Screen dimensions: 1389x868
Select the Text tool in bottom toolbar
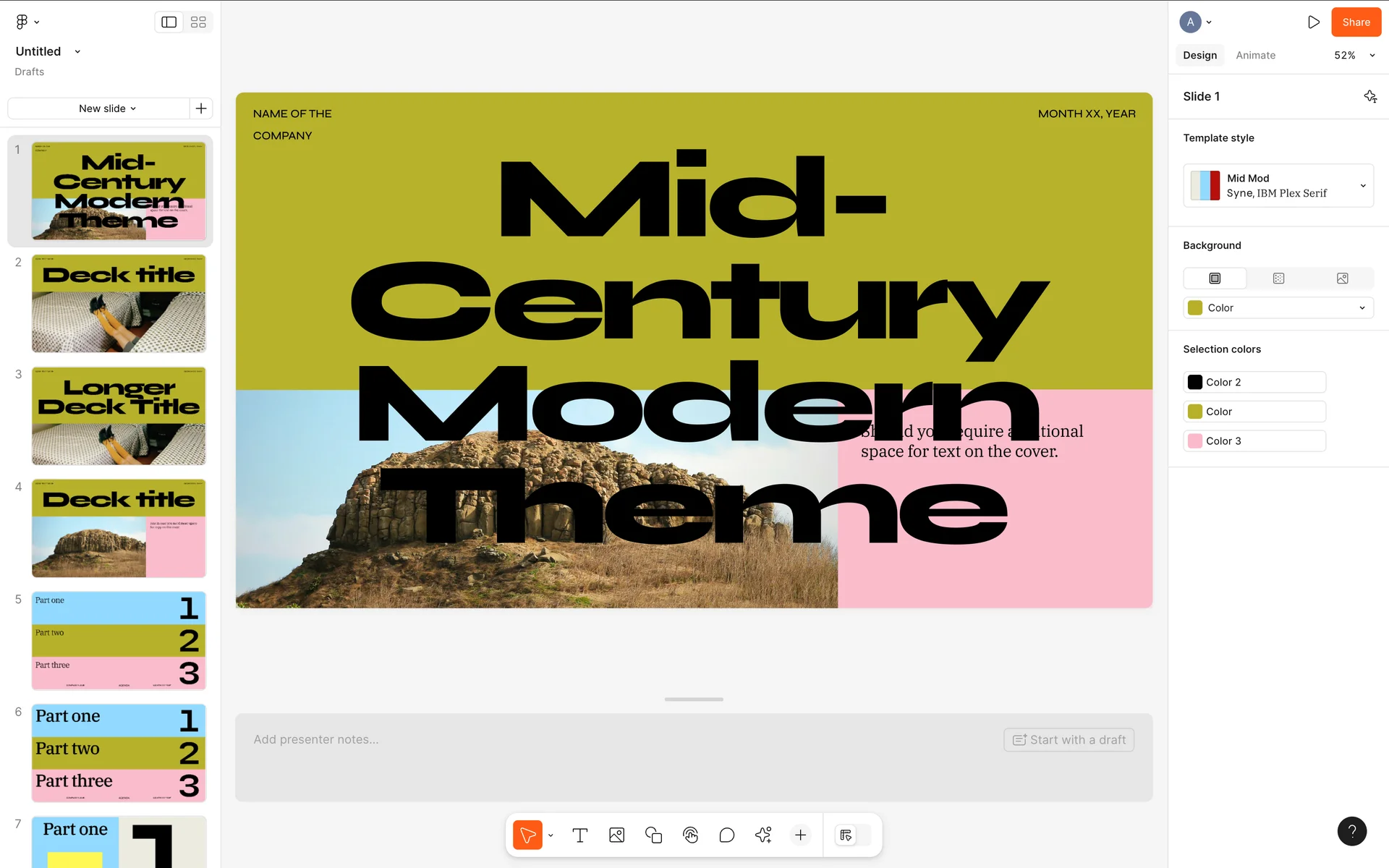click(x=579, y=835)
